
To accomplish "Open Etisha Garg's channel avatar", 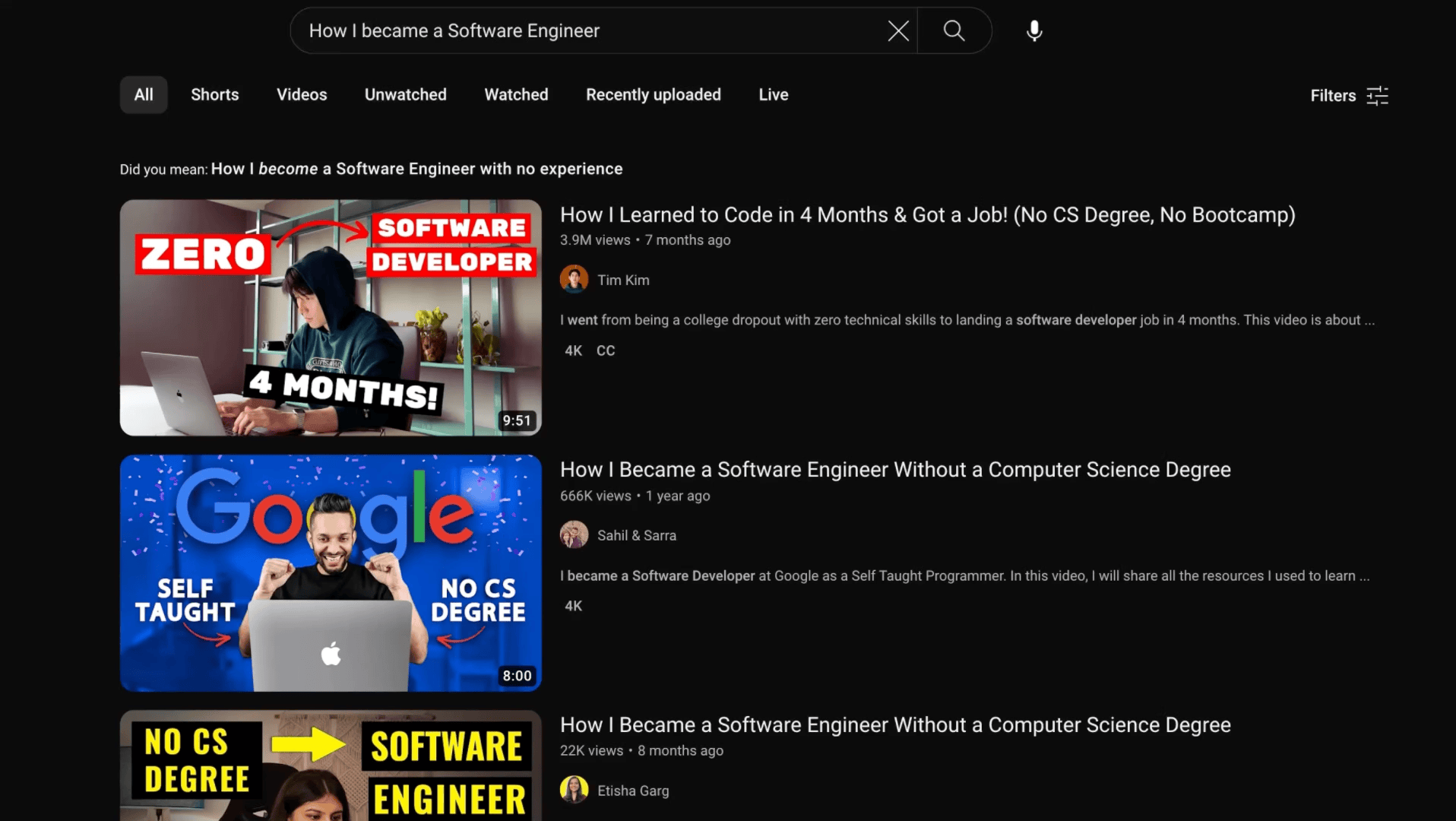I will pos(574,791).
